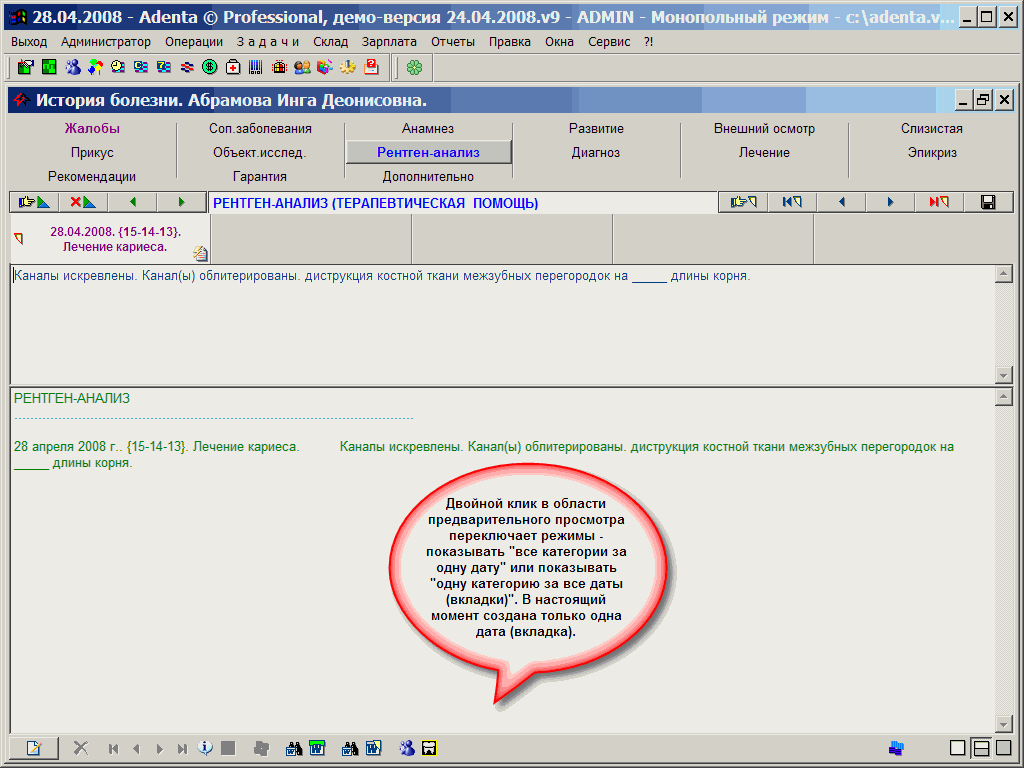This screenshot has width=1024, height=768.
Task: Select the 28.04.2008 Лечение кариеса date tab
Action: click(110, 239)
